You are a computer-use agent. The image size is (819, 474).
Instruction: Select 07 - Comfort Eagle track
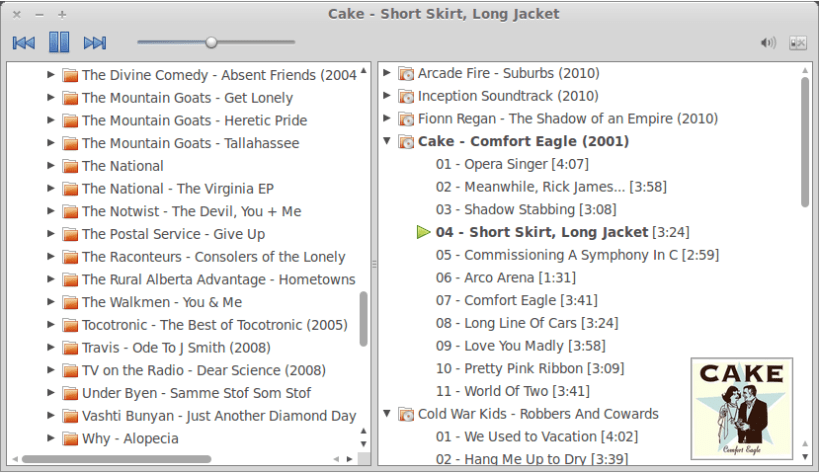(517, 300)
